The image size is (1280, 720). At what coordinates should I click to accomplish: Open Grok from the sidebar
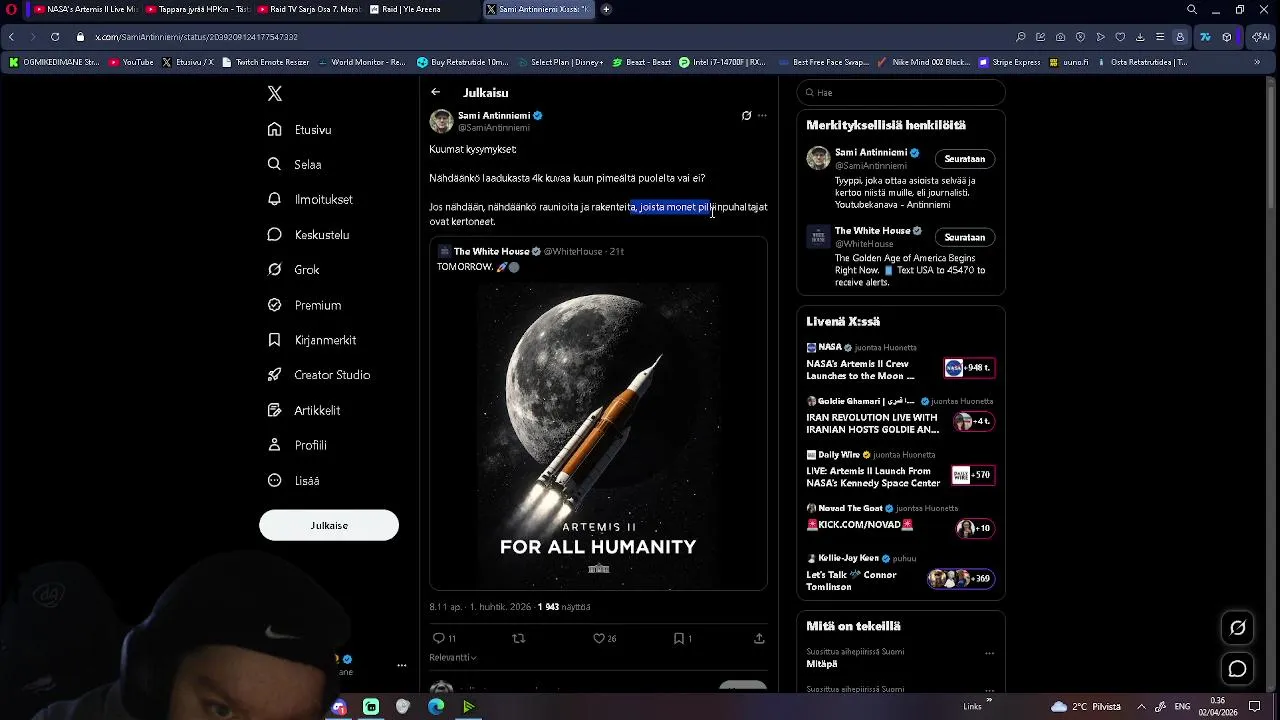coord(294,270)
